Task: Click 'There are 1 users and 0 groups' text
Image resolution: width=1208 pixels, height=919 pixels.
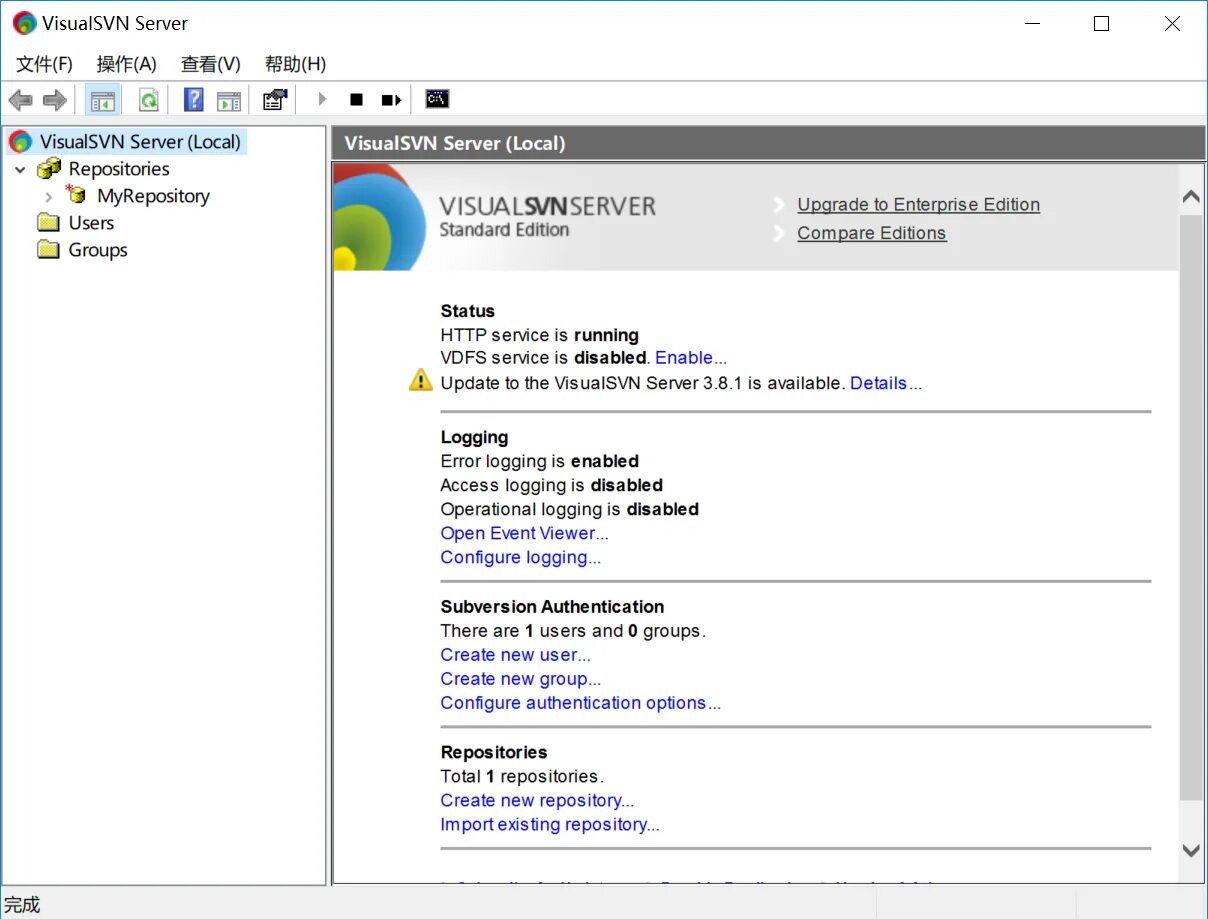Action: tap(573, 631)
